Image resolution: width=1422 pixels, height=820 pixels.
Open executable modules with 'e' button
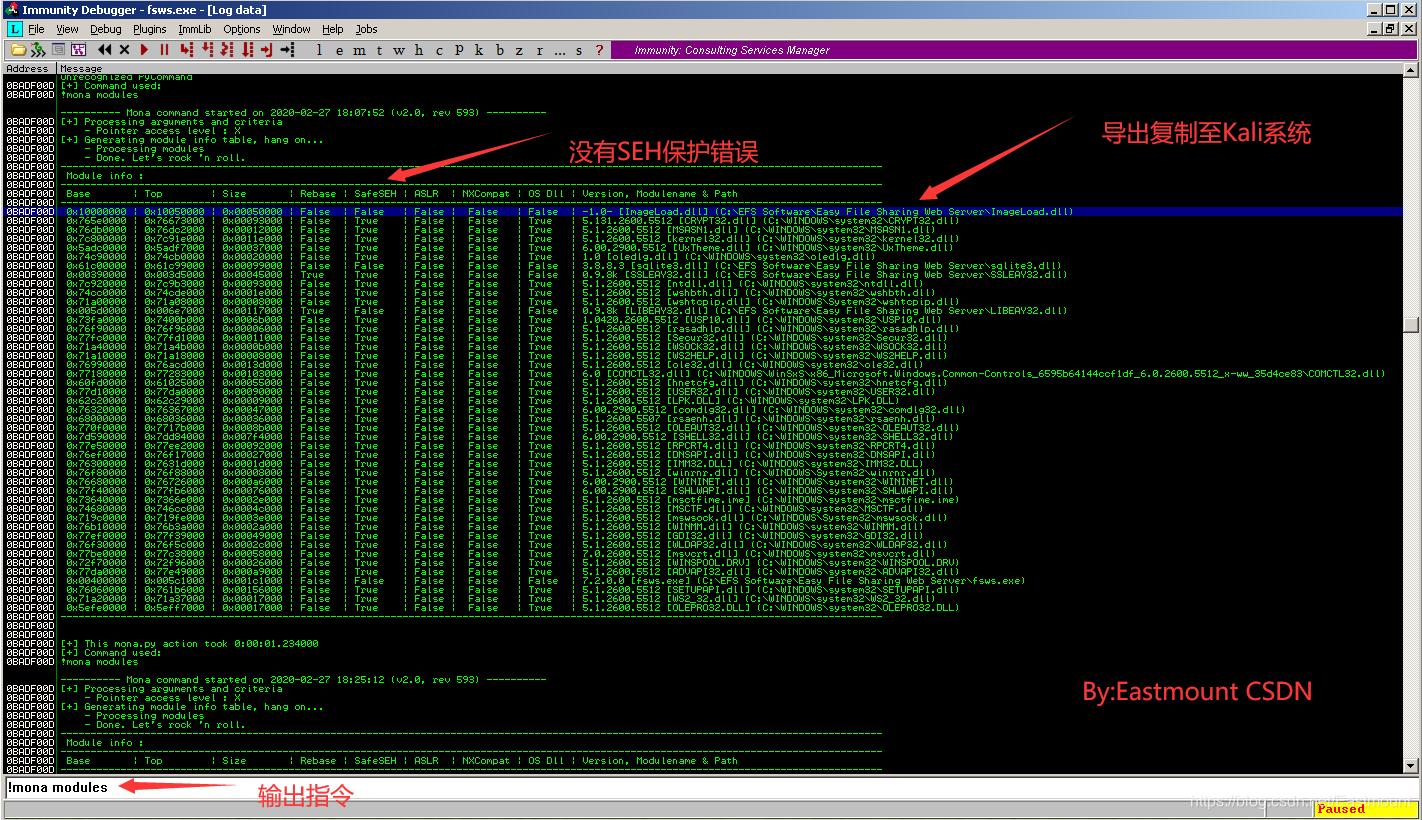[x=339, y=50]
